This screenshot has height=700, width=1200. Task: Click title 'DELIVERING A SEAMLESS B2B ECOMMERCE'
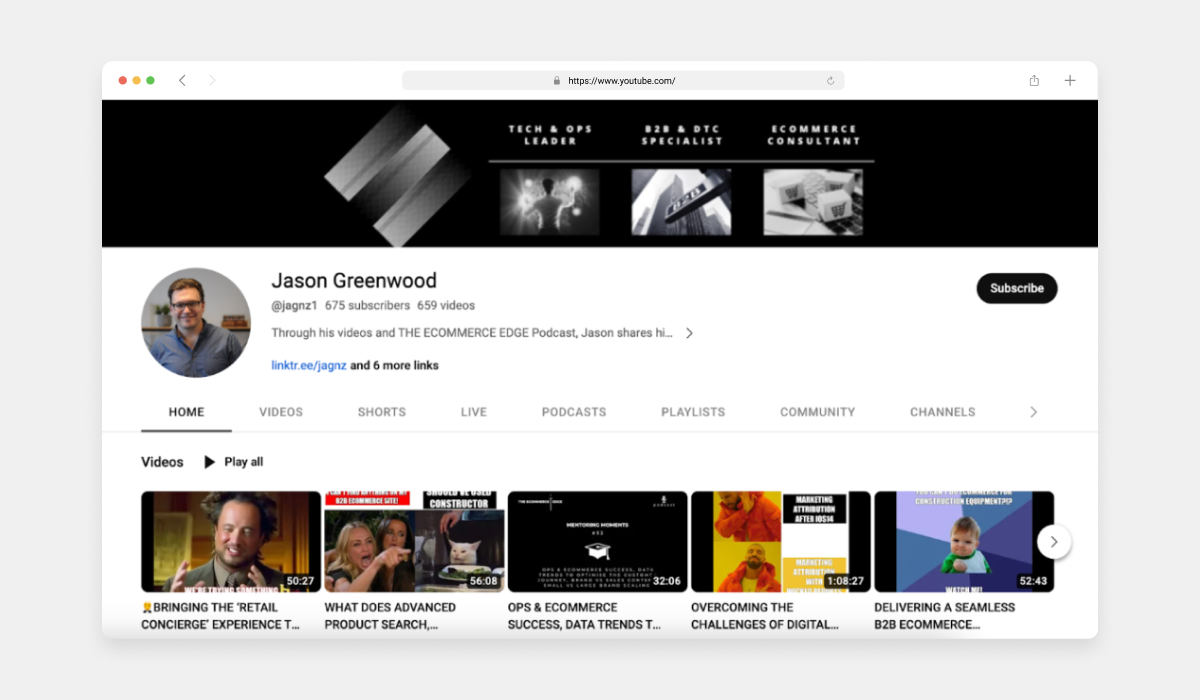tap(945, 616)
